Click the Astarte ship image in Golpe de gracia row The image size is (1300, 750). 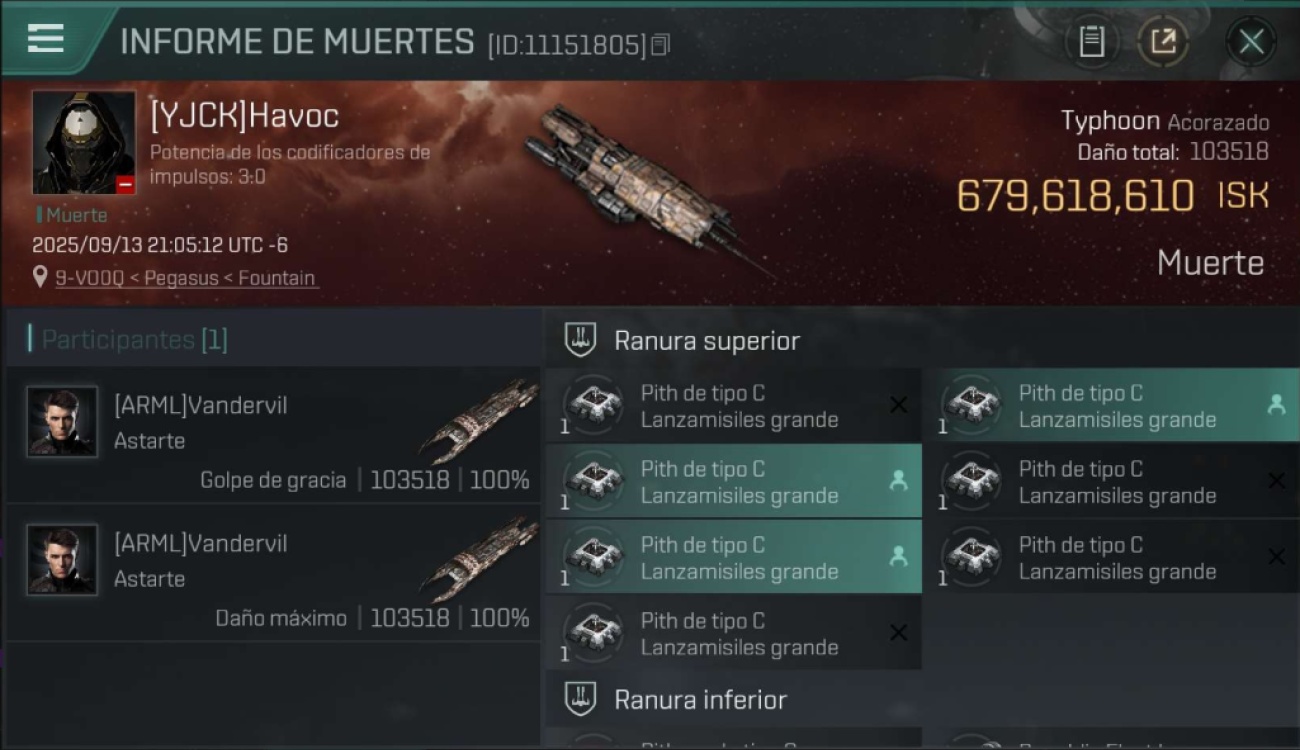tap(480, 420)
